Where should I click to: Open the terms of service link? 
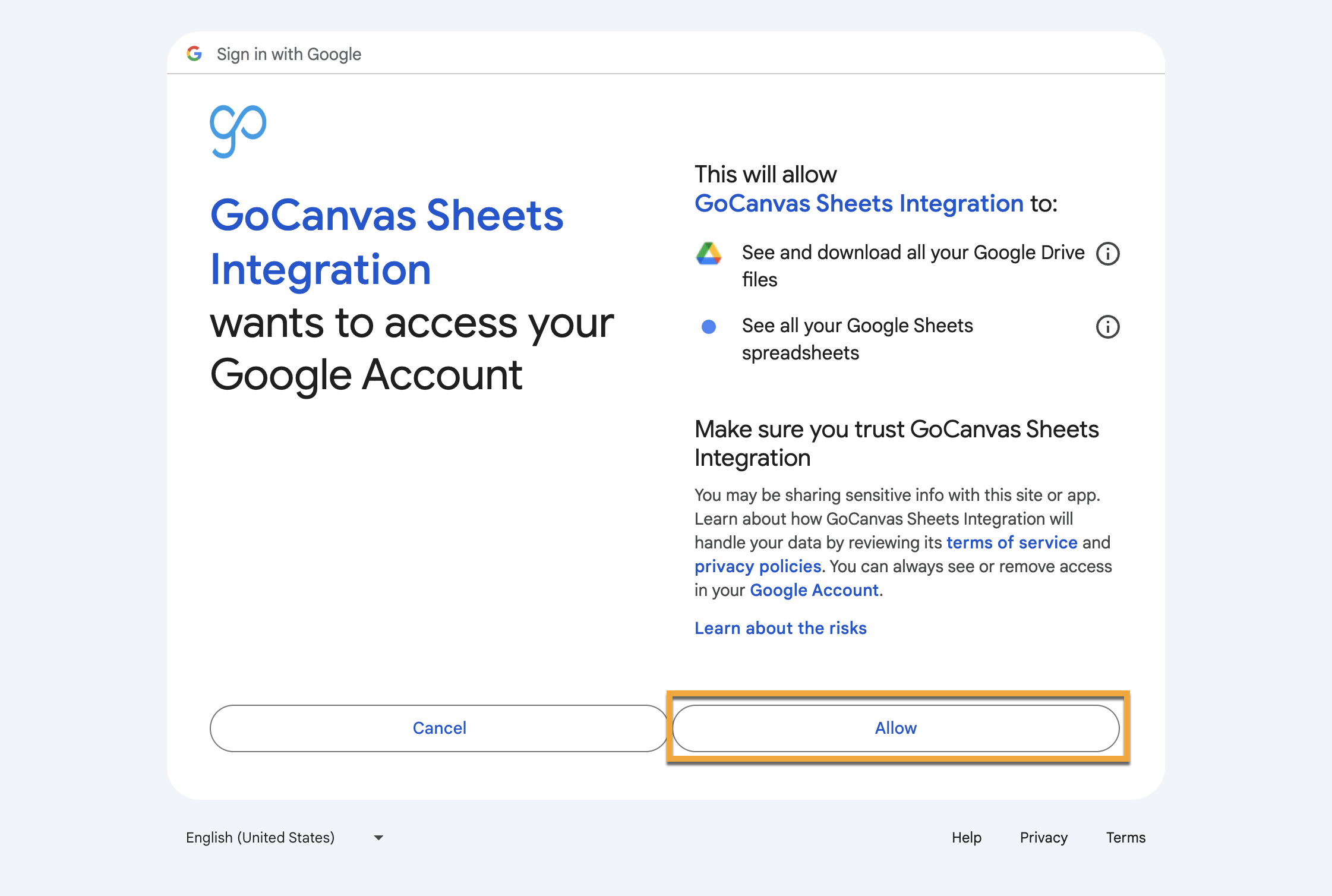click(1012, 542)
